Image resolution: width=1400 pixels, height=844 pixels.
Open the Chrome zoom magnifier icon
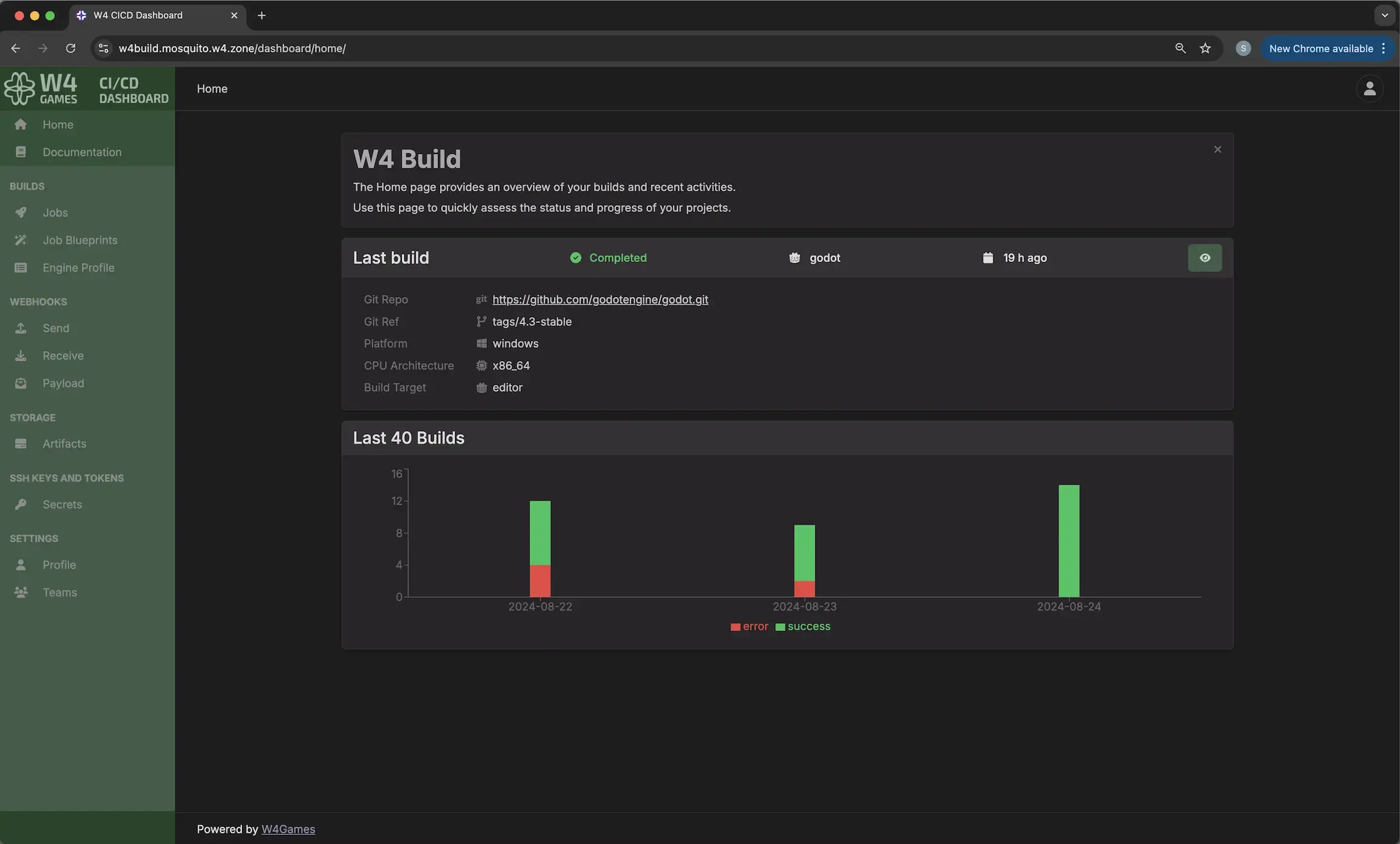coord(1180,48)
